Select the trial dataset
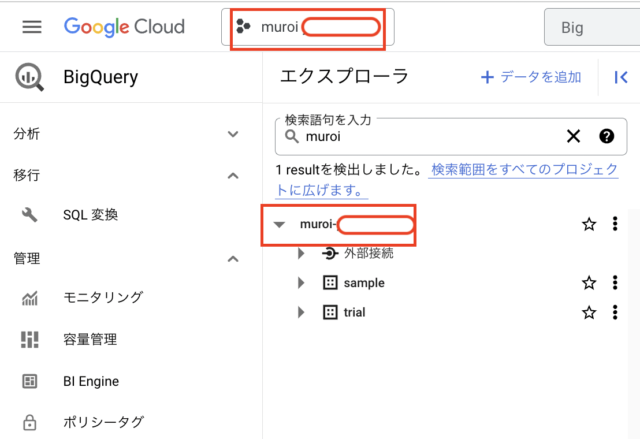640x439 pixels. pyautogui.click(x=354, y=313)
